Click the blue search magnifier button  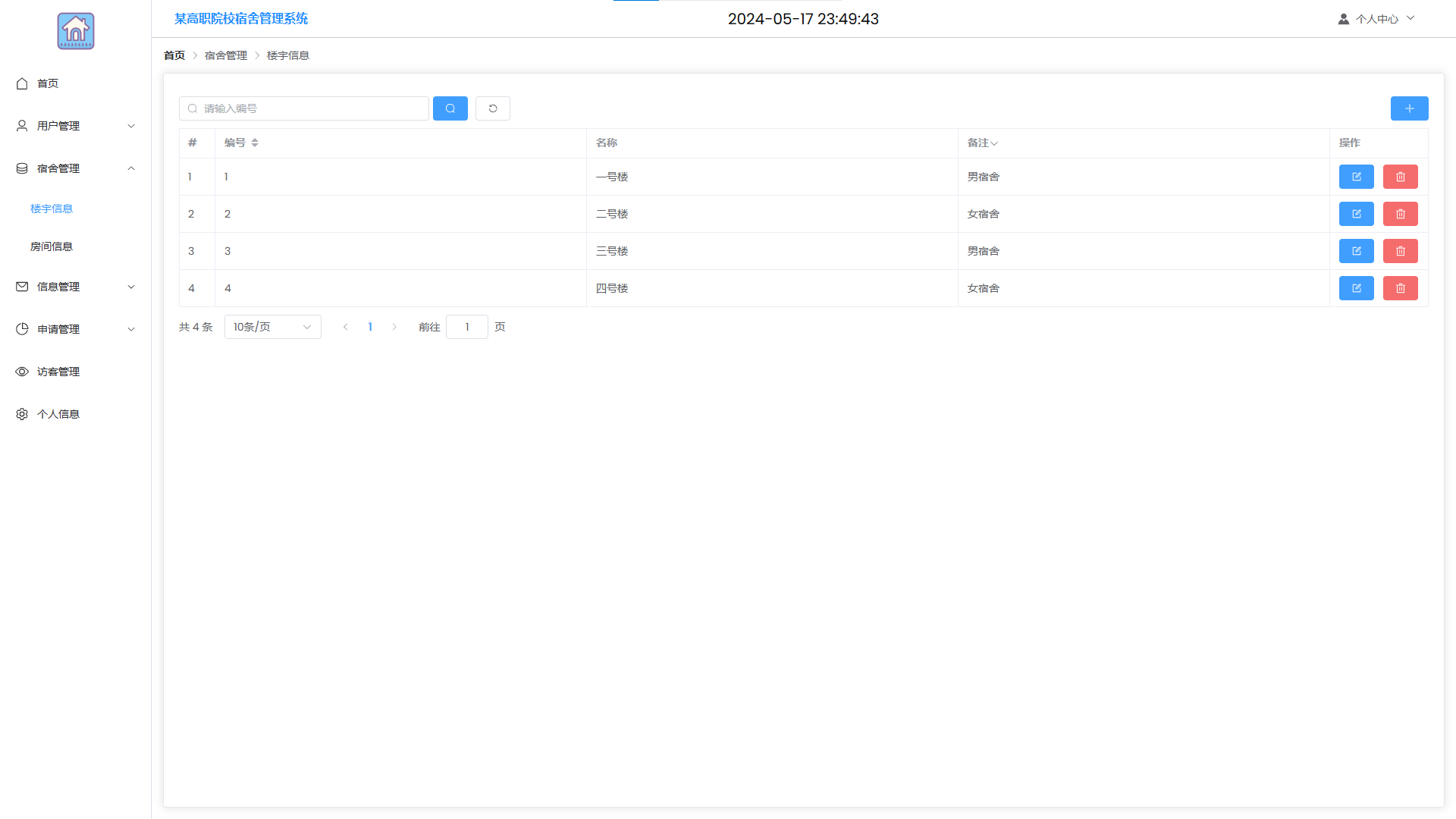[450, 108]
